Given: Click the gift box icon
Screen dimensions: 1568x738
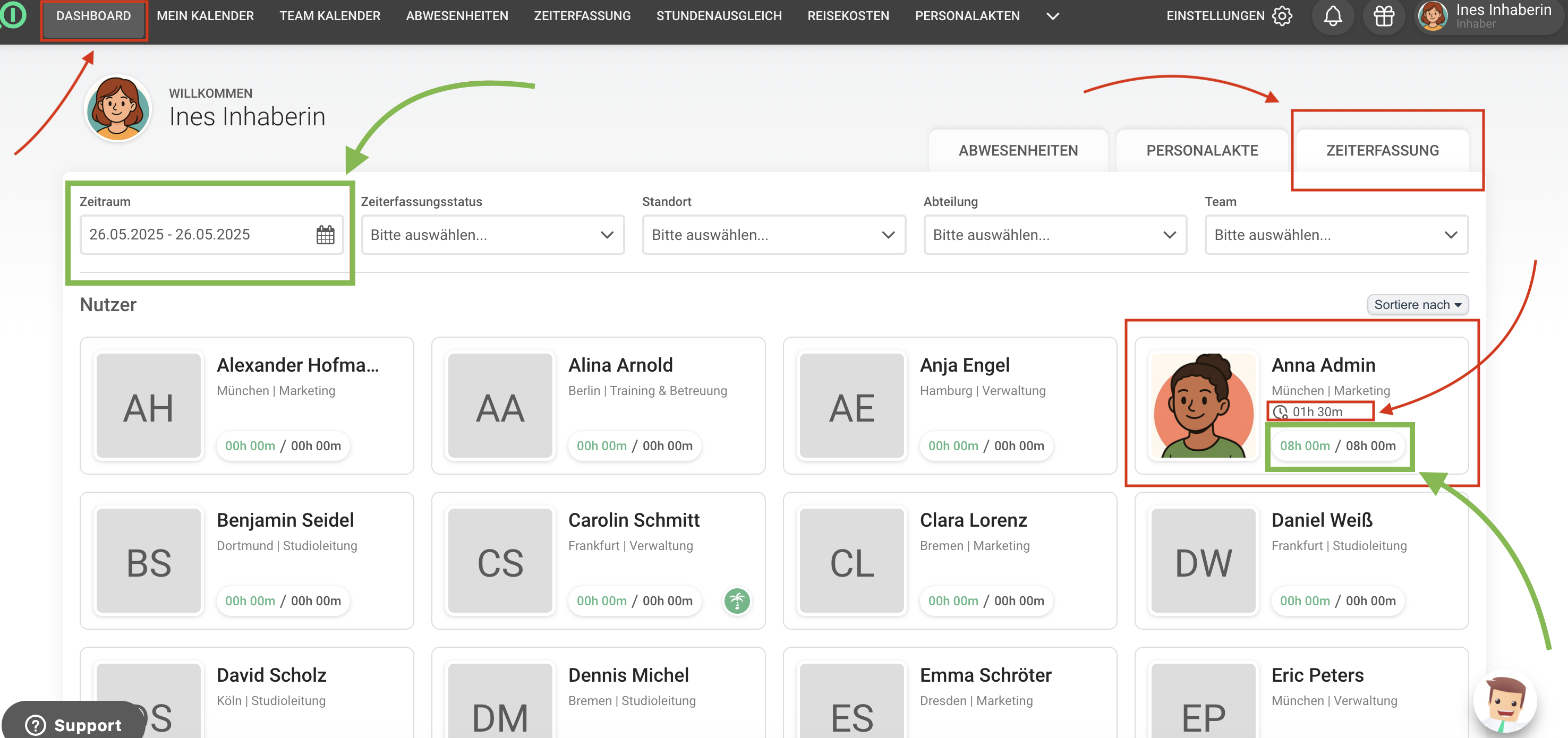Looking at the screenshot, I should coord(1384,16).
